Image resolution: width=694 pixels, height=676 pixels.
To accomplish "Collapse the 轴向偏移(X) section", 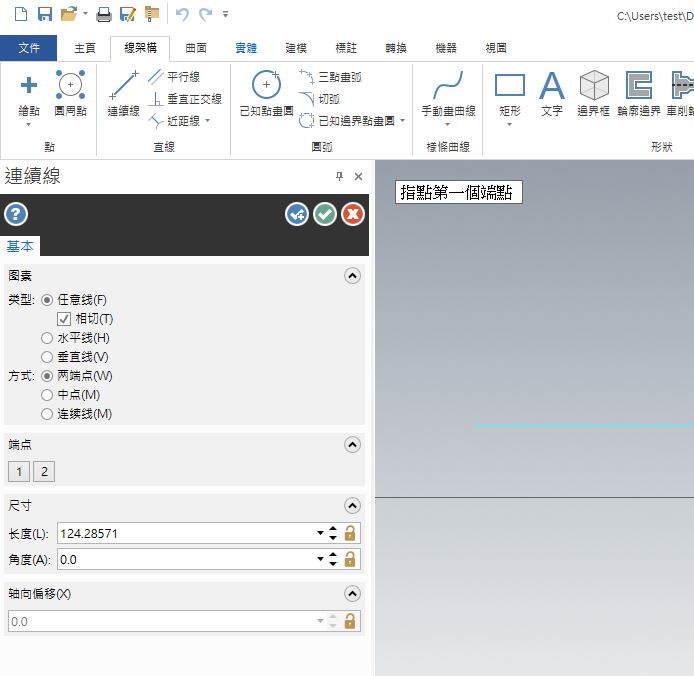I will pos(352,594).
